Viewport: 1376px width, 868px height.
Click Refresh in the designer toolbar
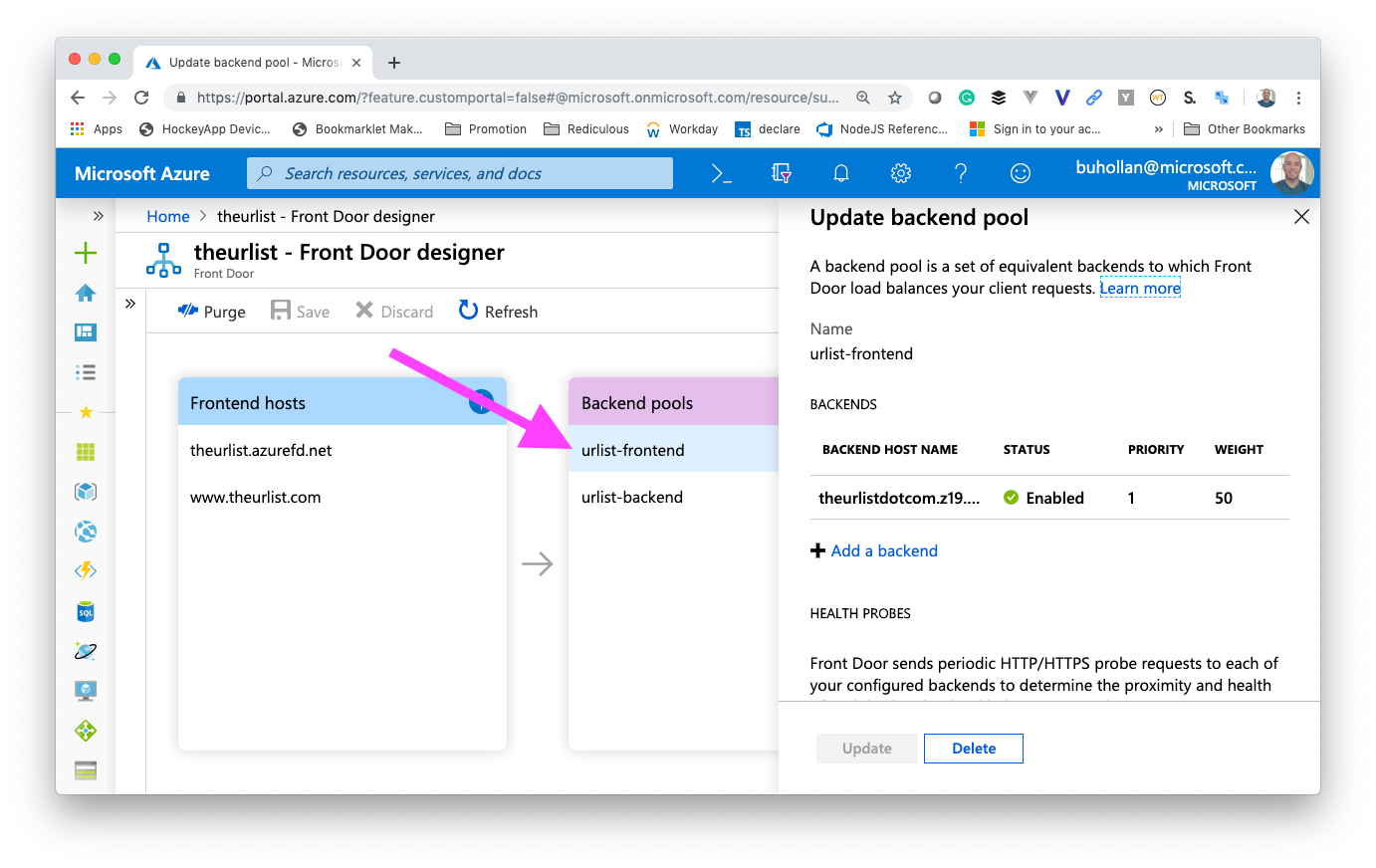pyautogui.click(x=498, y=312)
